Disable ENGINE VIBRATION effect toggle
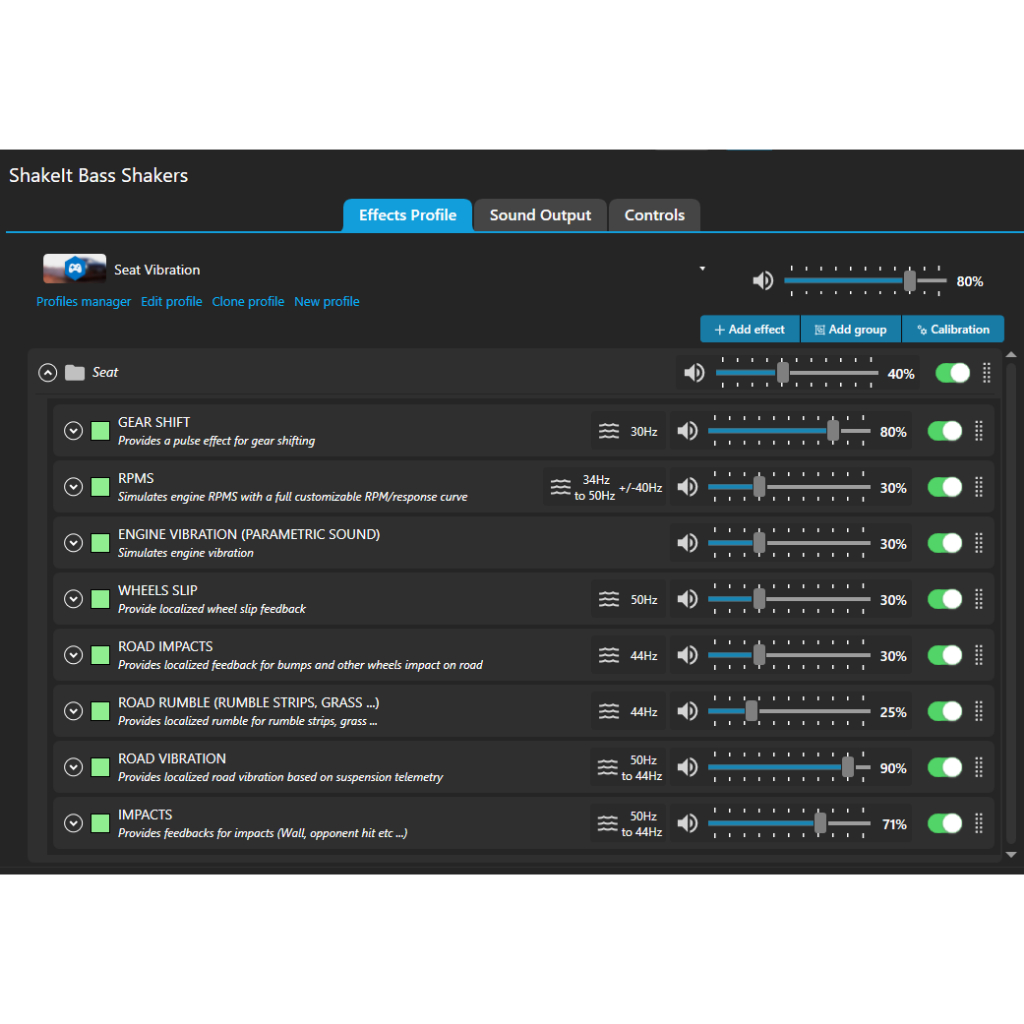 pyautogui.click(x=944, y=543)
